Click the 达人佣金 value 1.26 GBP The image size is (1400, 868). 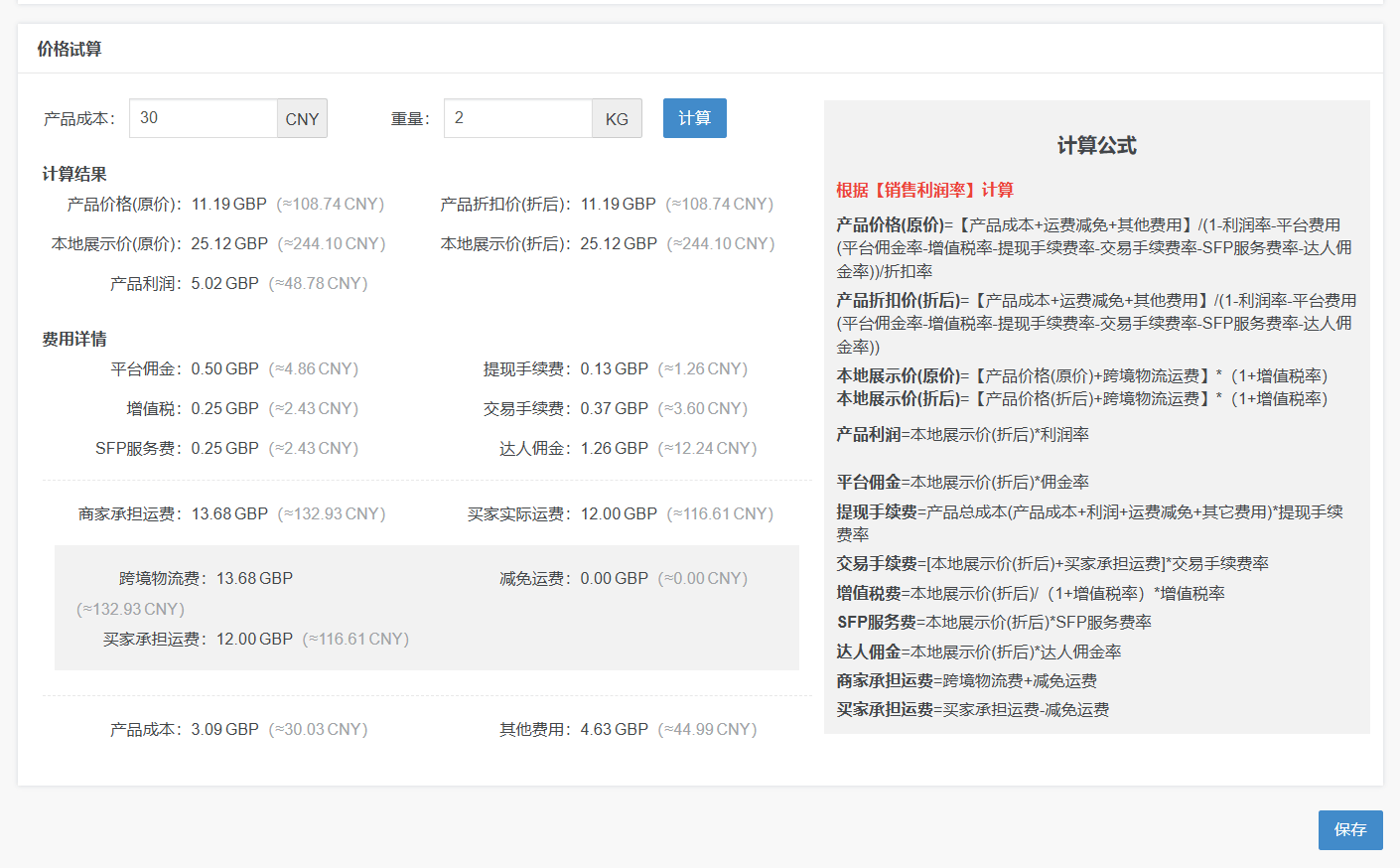pyautogui.click(x=614, y=448)
